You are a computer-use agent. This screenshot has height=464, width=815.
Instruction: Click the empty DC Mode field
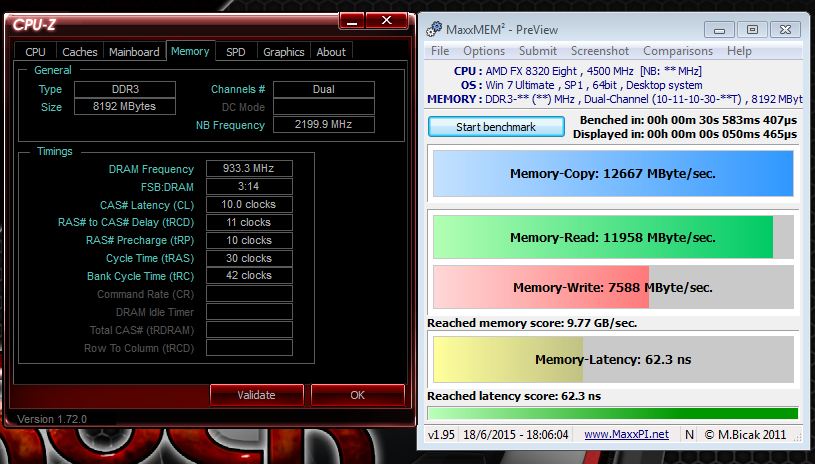point(324,107)
